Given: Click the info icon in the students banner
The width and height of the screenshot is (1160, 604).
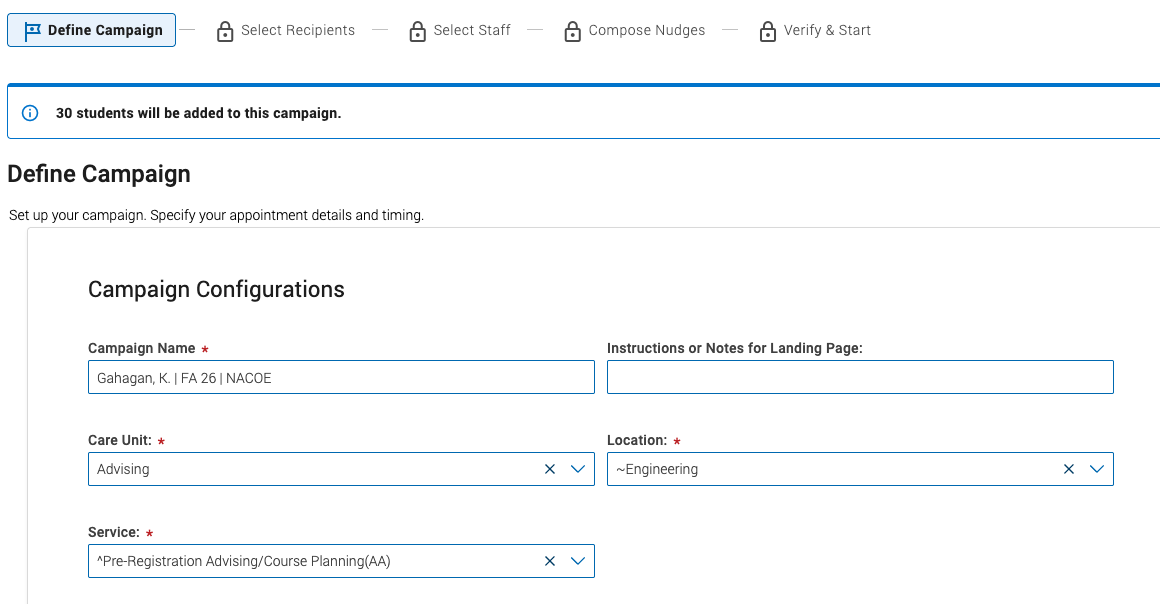Looking at the screenshot, I should (x=30, y=113).
